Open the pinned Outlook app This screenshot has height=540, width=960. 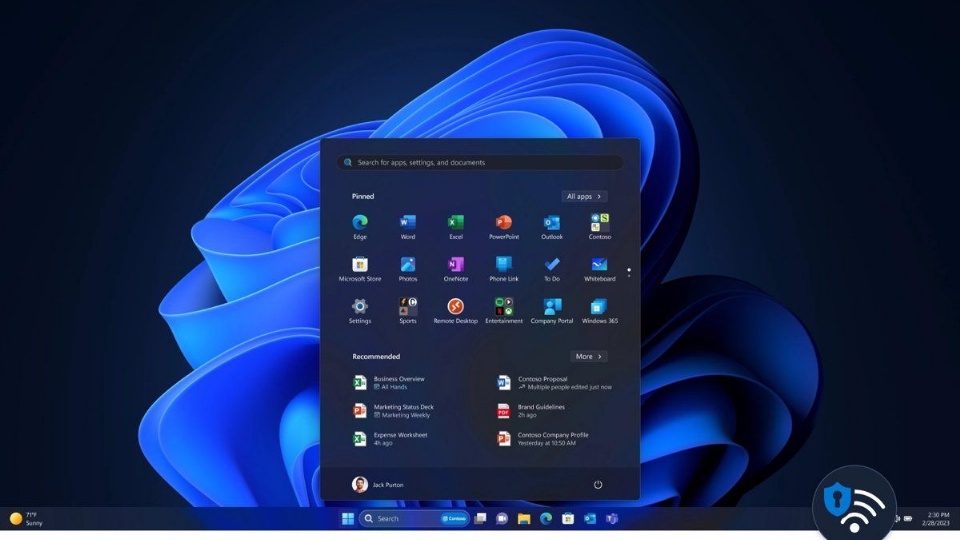552,227
